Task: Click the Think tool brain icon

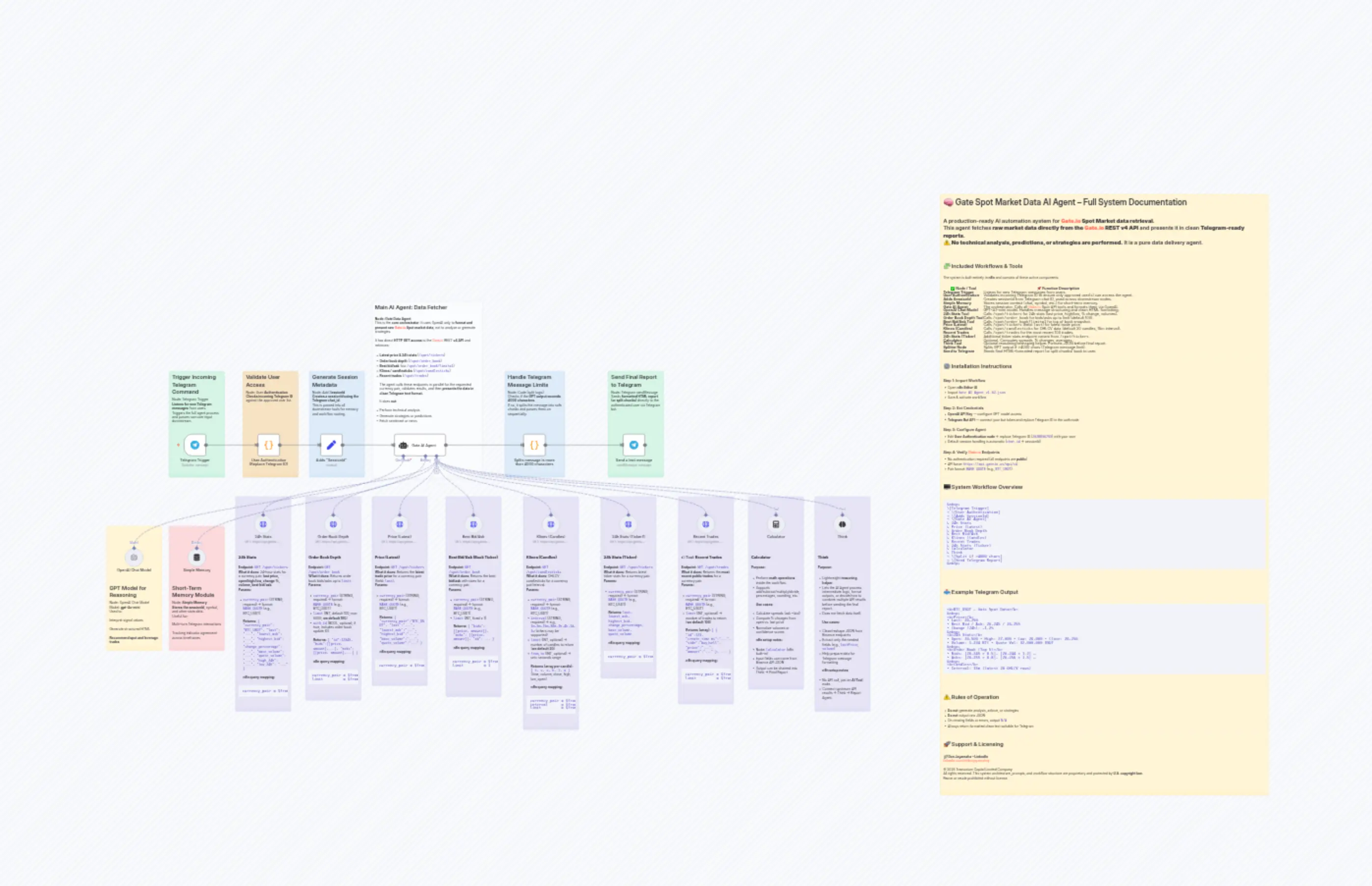Action: click(x=843, y=524)
